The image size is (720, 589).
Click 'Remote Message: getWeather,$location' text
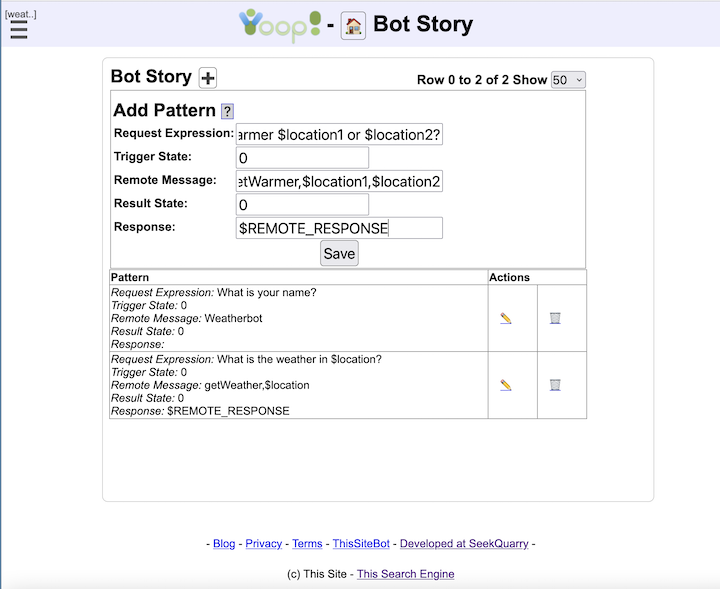click(x=210, y=385)
